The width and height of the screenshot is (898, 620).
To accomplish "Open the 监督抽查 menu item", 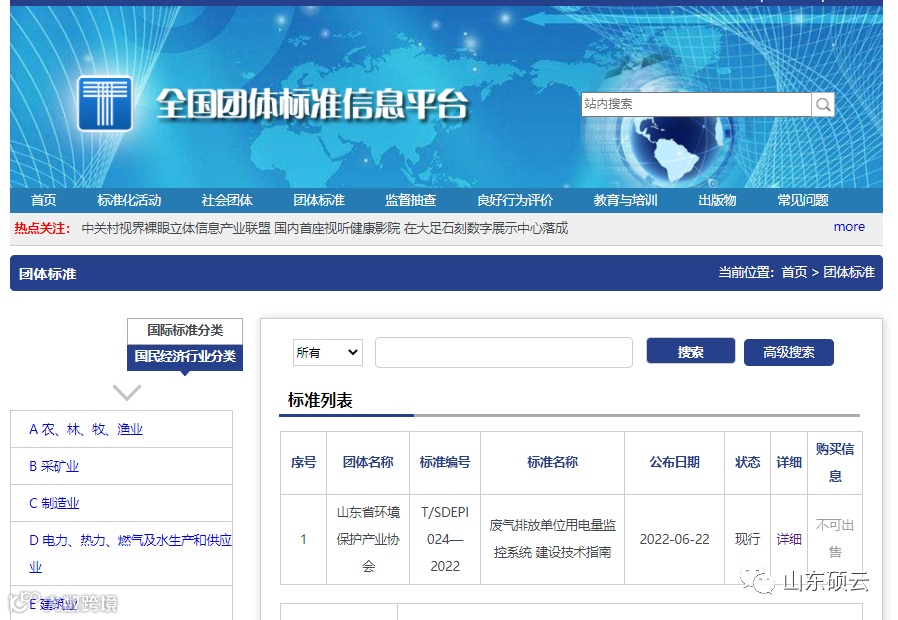I will coord(411,200).
